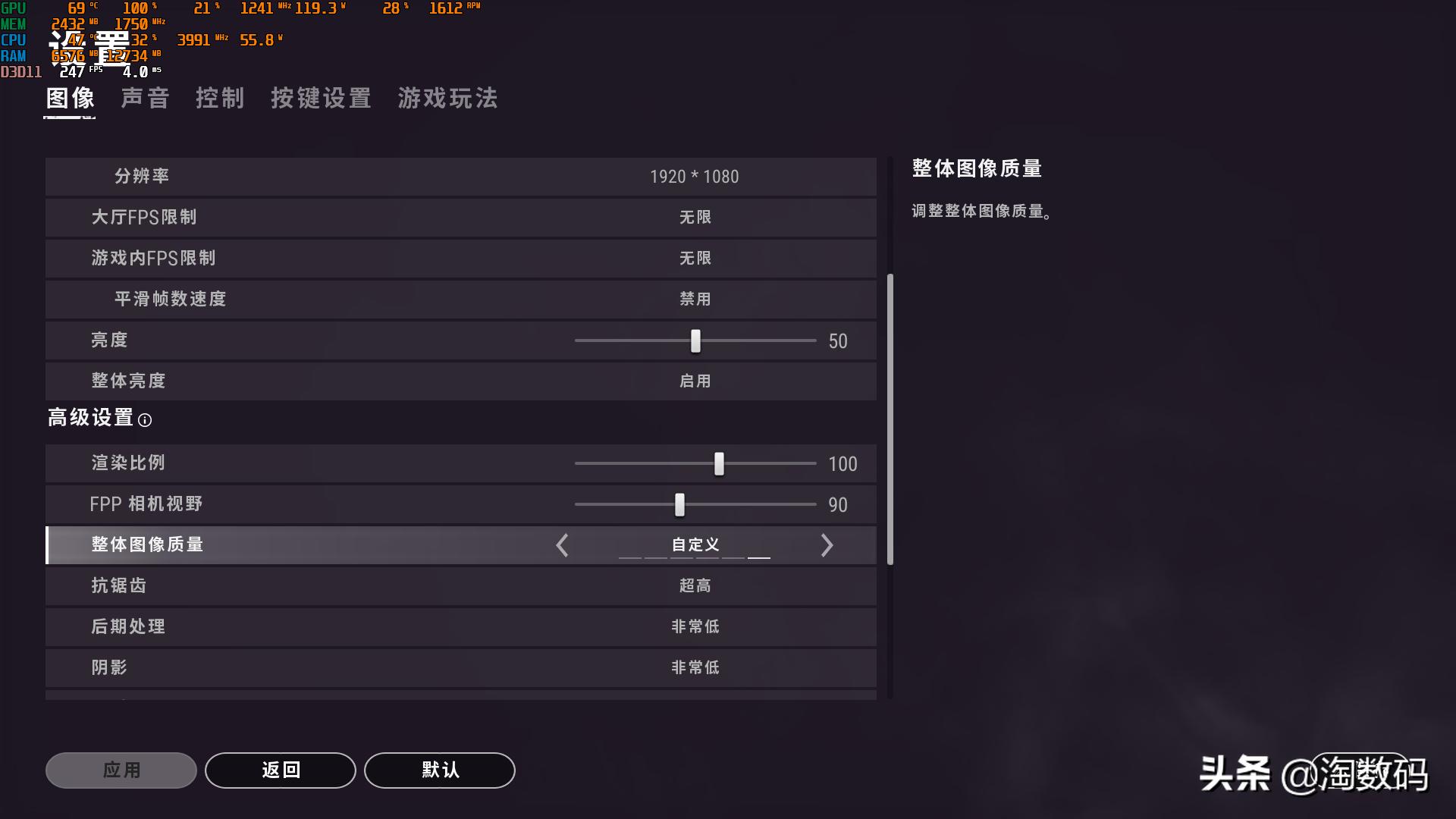
Task: Click the 应用 button
Action: point(120,770)
